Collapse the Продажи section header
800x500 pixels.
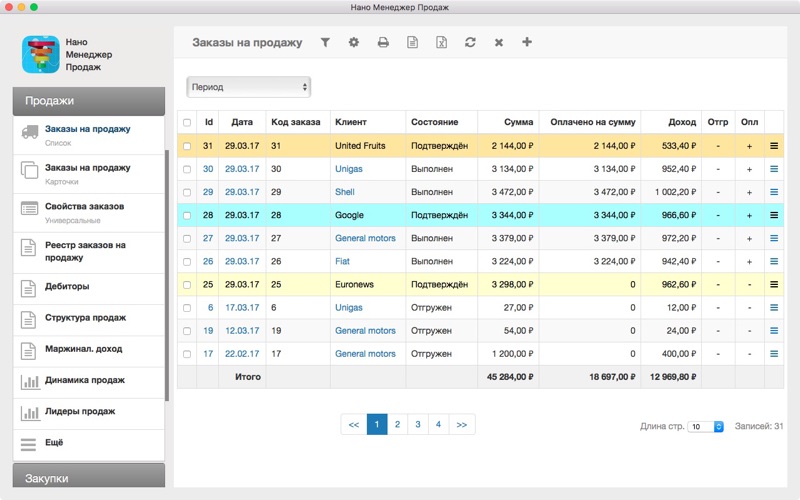click(89, 101)
